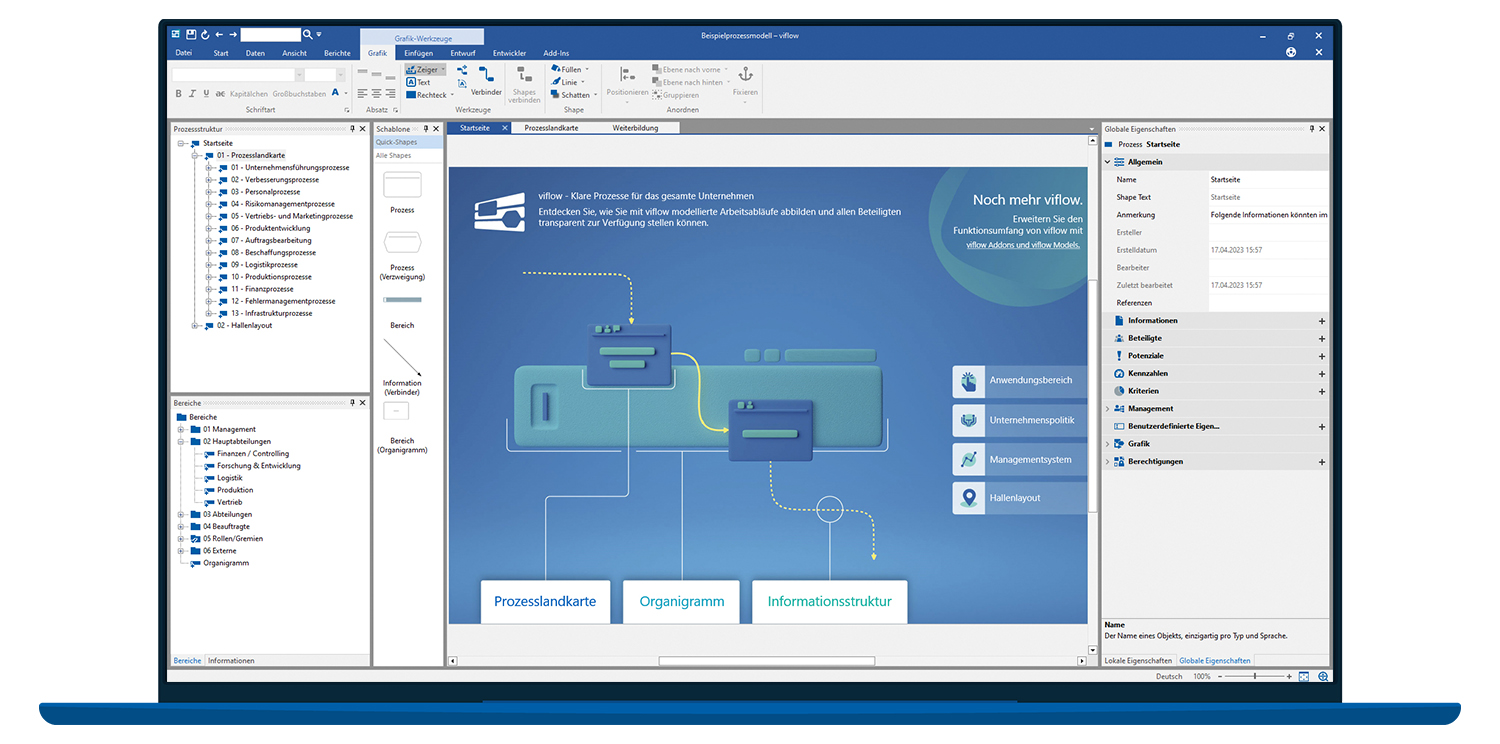This screenshot has height=744, width=1500.
Task: Open the viflow Addons und viflow Models link
Action: point(1022,244)
